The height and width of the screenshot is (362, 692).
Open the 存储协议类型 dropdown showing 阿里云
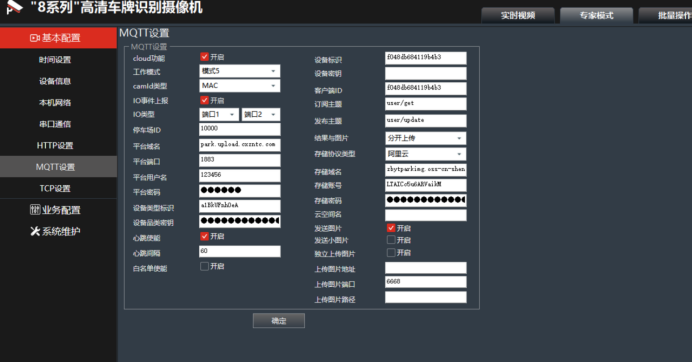[425, 154]
